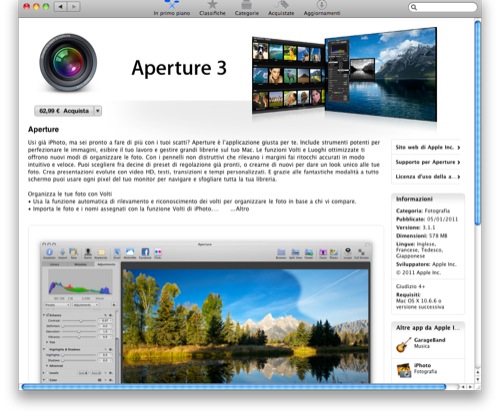500x416 pixels.
Task: Click the scroll right arrow
Action: [470, 387]
